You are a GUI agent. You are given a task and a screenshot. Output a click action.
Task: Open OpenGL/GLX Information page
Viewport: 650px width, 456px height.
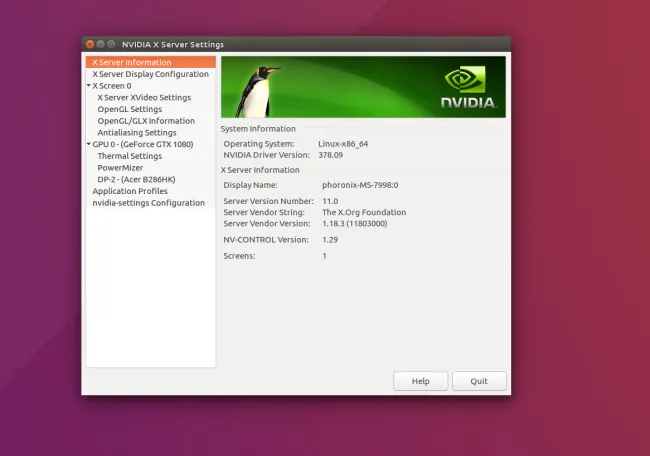pos(146,121)
